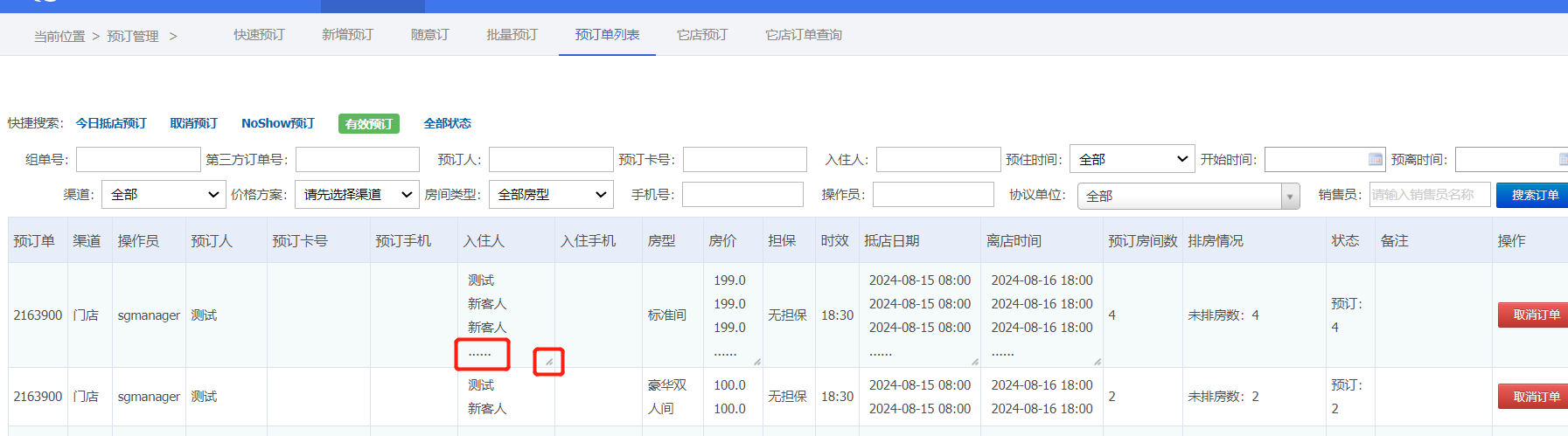Viewport: 1568px width, 436px height.
Task: Open the 渠道 dropdown
Action: (x=164, y=194)
